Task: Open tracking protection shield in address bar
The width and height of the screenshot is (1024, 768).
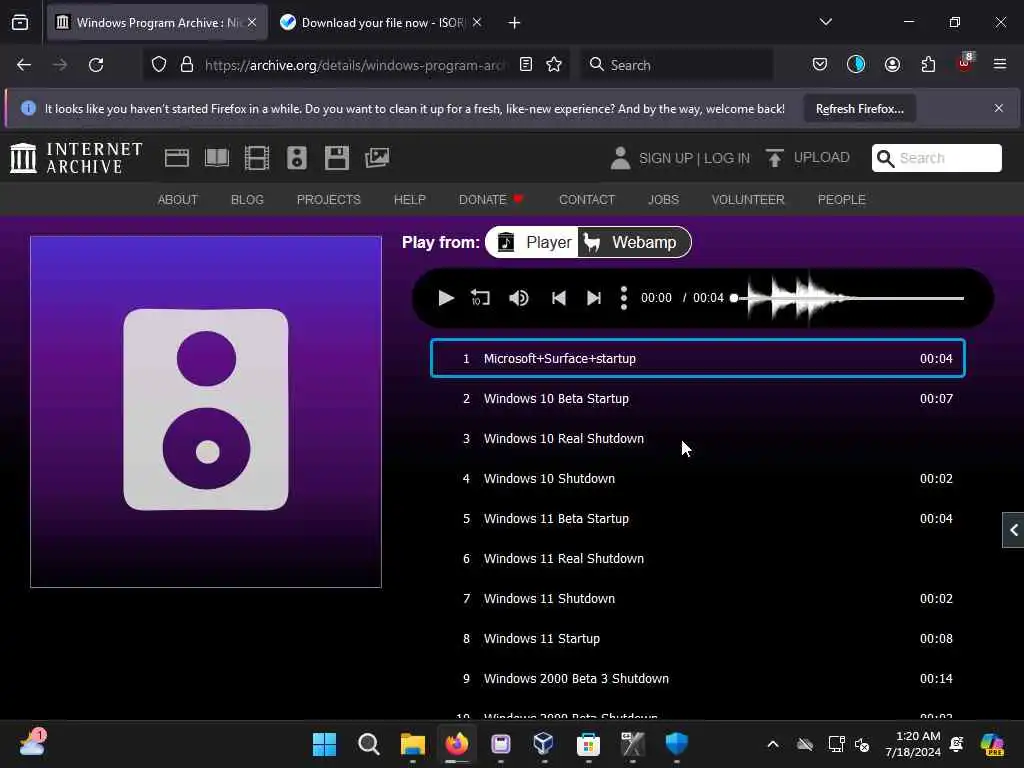Action: coord(159,65)
